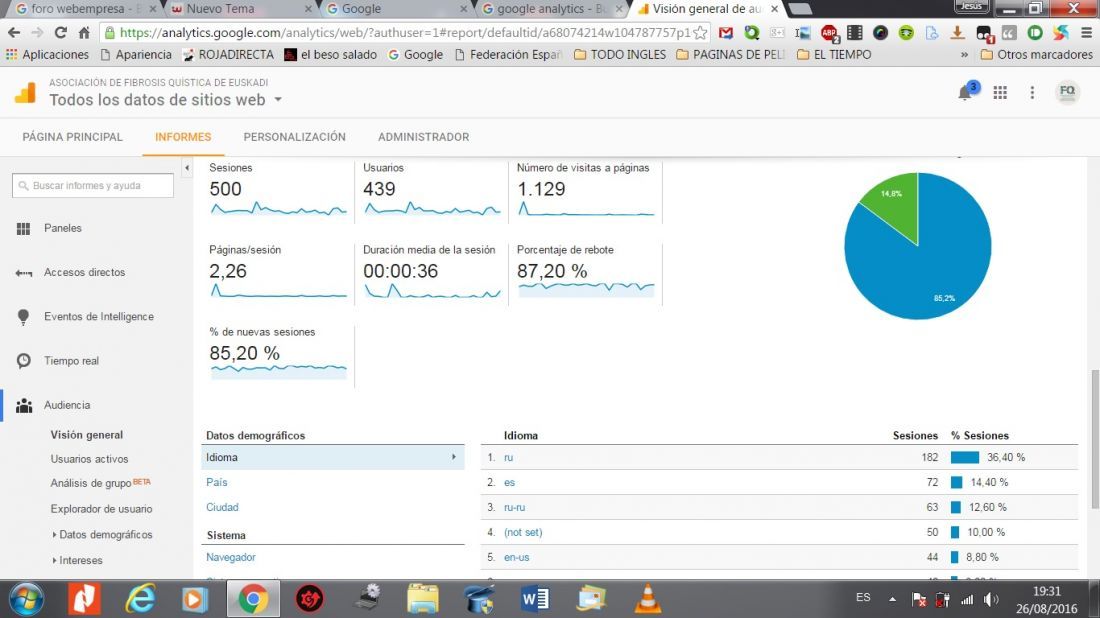Screen dimensions: 1100x618
Task: Open file explorer folder on taskbar
Action: (423, 599)
